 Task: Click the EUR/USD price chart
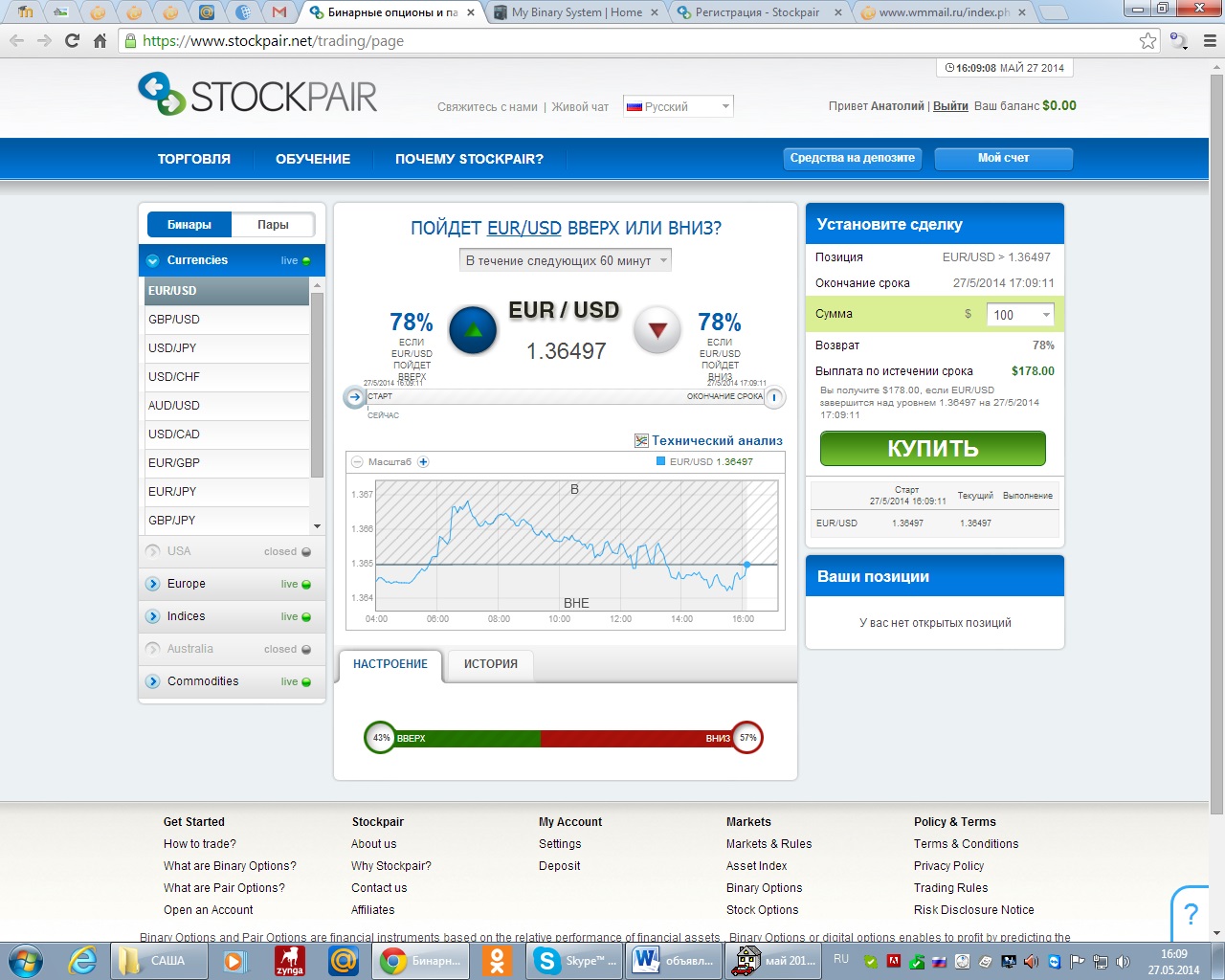coord(576,546)
